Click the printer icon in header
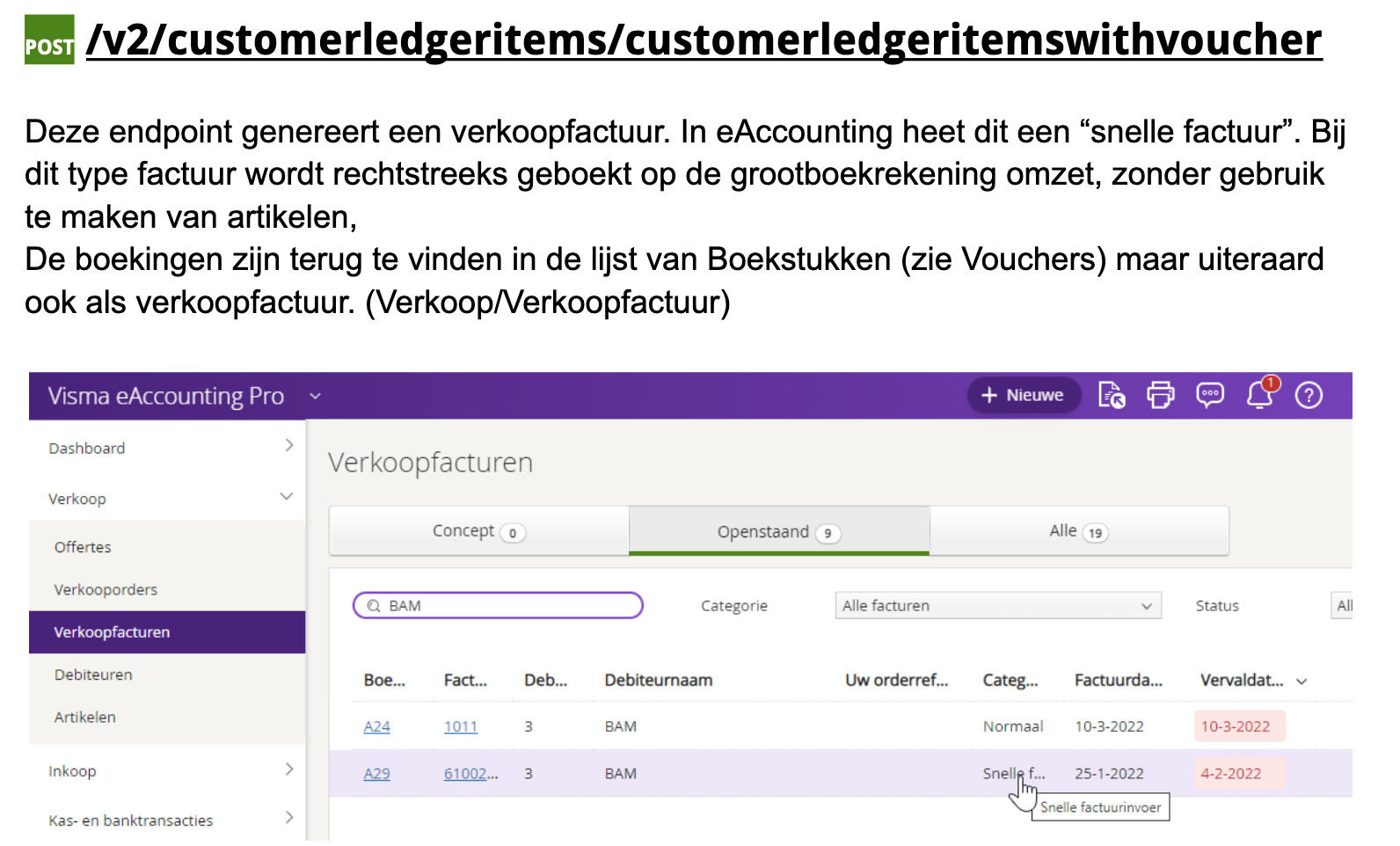The width and height of the screenshot is (1400, 846). pyautogui.click(x=1161, y=395)
